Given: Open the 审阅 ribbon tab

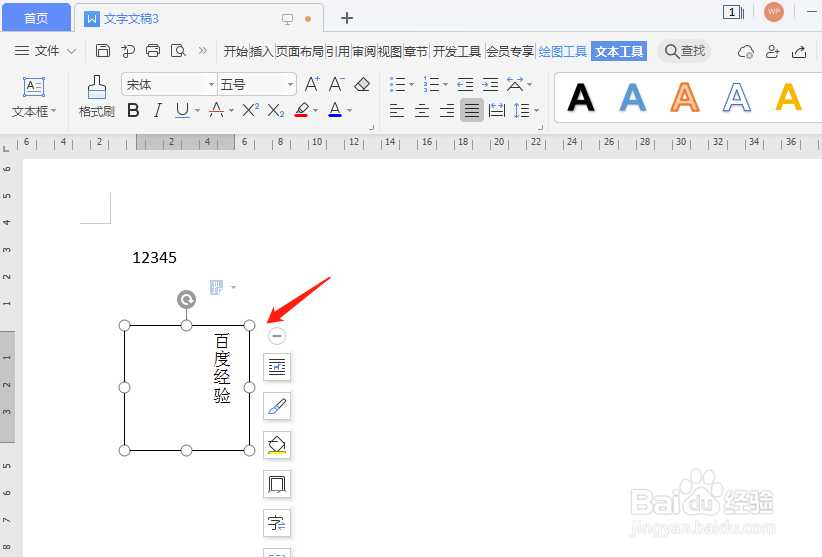Looking at the screenshot, I should tap(364, 51).
